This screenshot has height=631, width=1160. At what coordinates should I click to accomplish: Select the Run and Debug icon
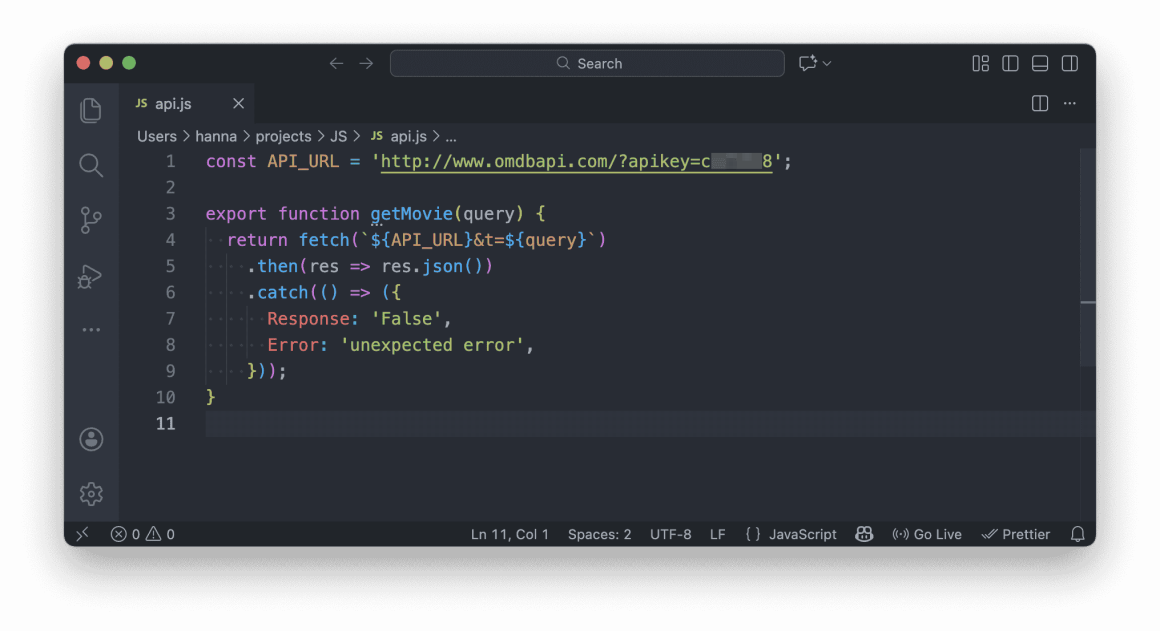(x=91, y=276)
